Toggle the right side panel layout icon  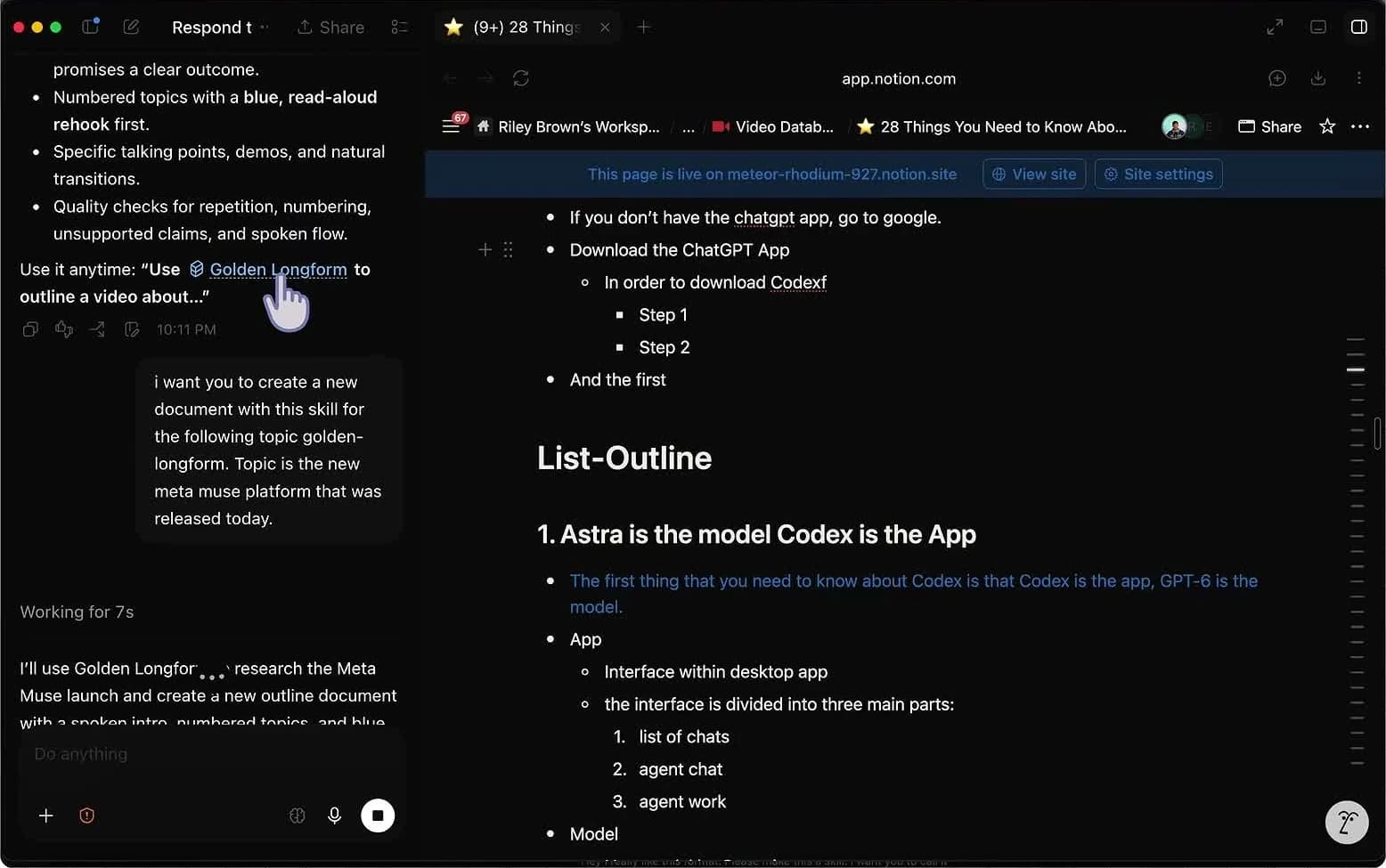point(1359,27)
